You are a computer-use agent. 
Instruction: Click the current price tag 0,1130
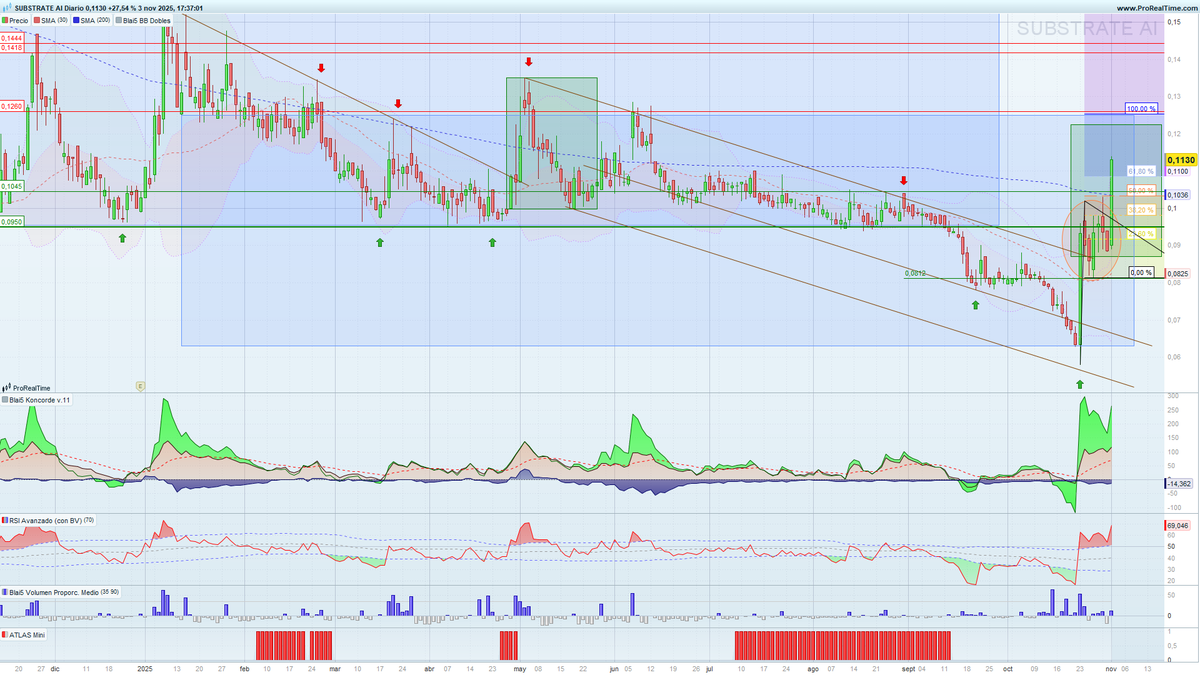1181,159
